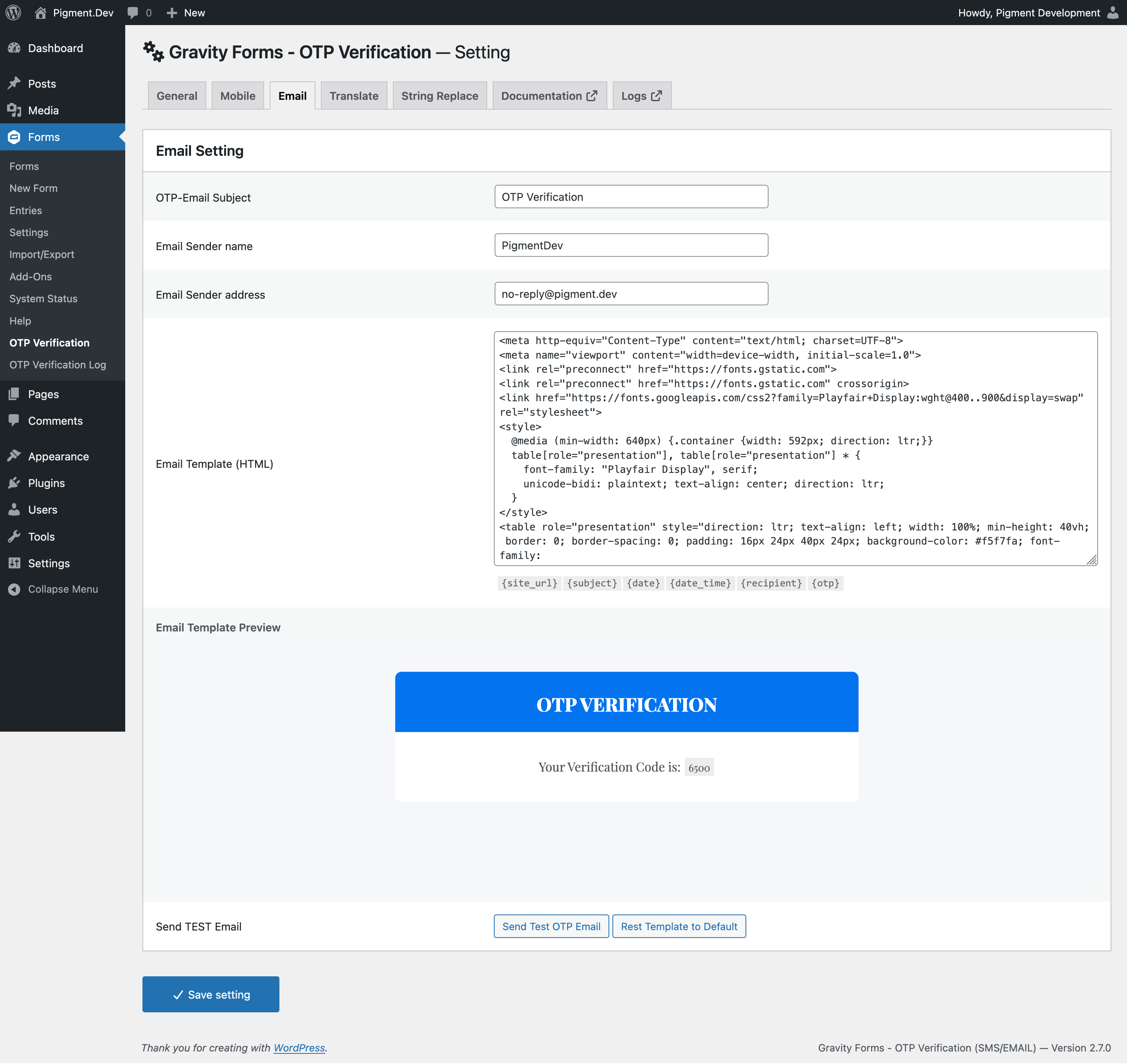Click the Gravity Forms icon in sidebar
Image resolution: width=1127 pixels, height=1064 pixels.
click(14, 137)
